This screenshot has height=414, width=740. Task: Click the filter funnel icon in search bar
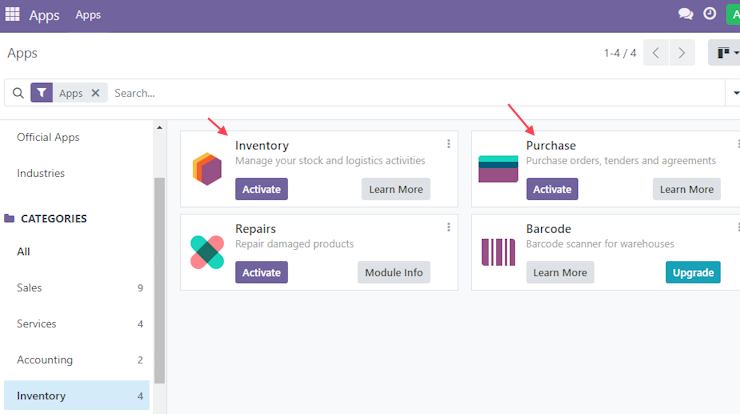(42, 93)
